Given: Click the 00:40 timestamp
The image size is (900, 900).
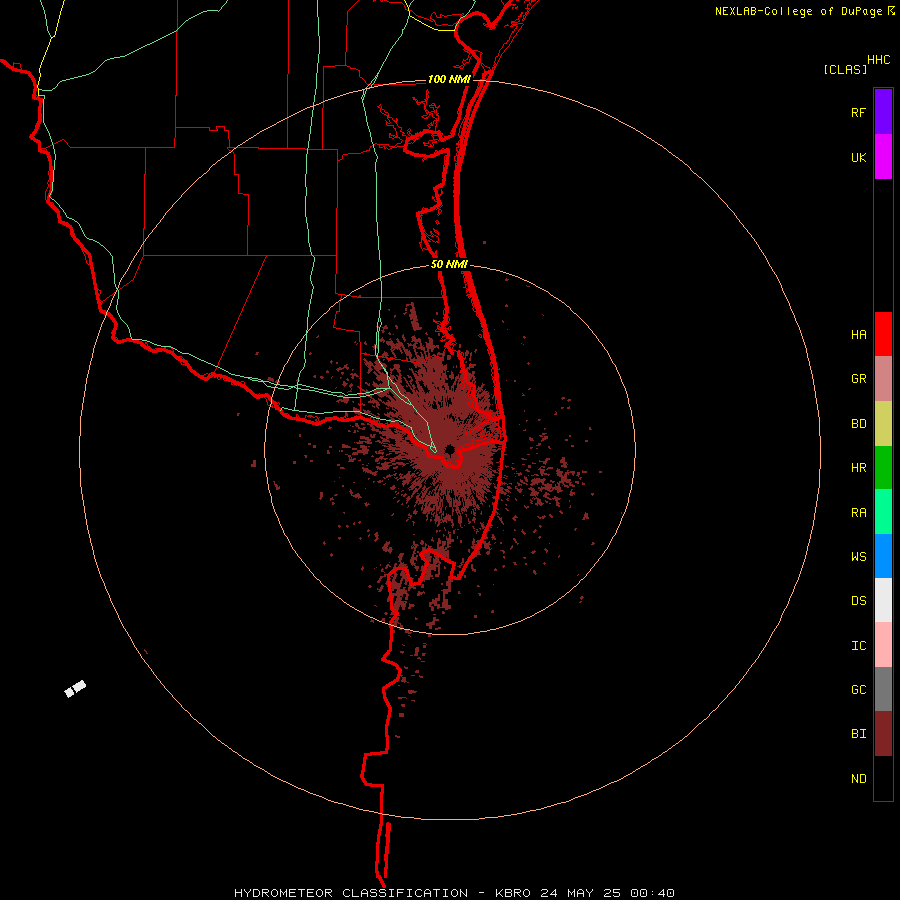Looking at the screenshot, I should click(x=652, y=893).
